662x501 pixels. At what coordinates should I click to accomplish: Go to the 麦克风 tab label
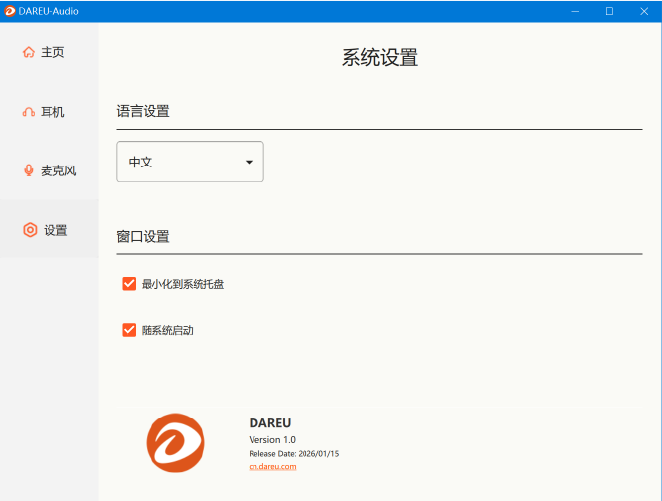point(58,171)
